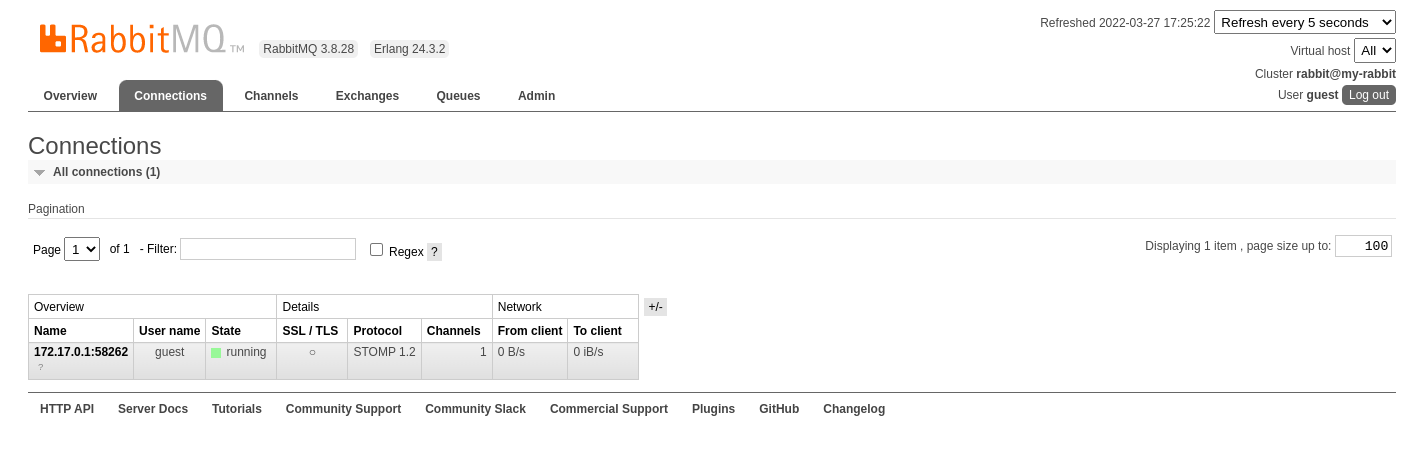This screenshot has height=455, width=1418.
Task: Enable the Regex checkbox
Action: tap(376, 249)
